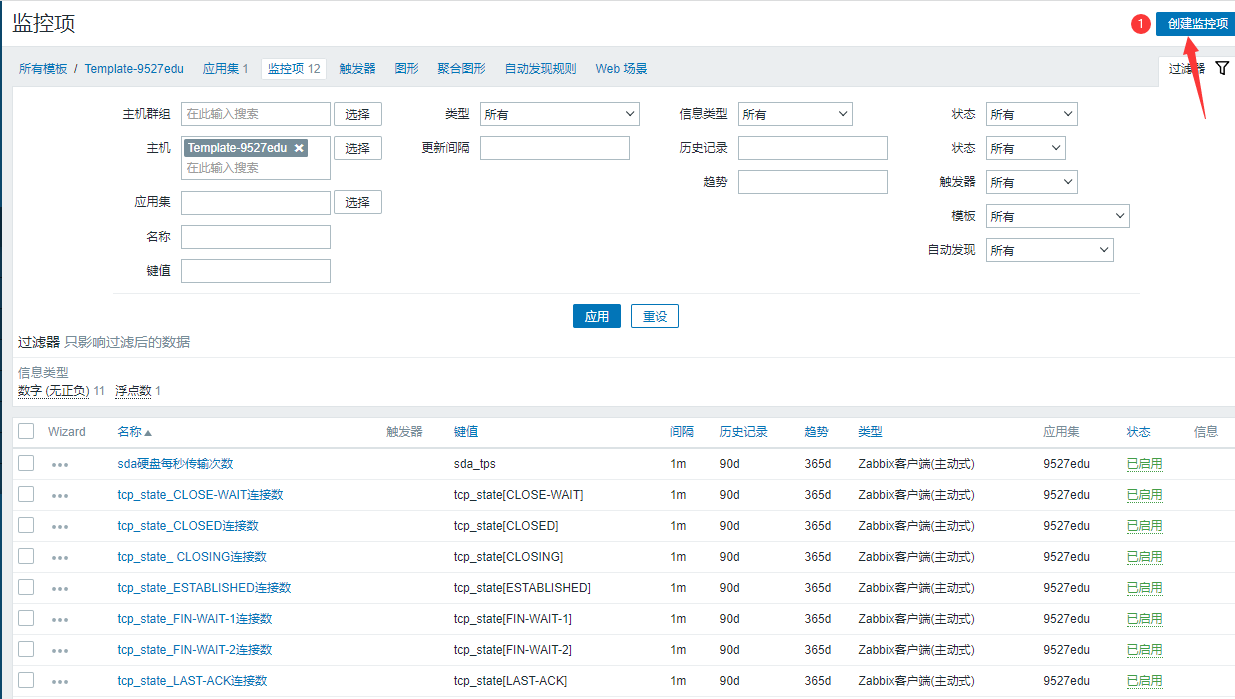The image size is (1235, 699).
Task: Switch to Web 场景 tab
Action: (x=621, y=69)
